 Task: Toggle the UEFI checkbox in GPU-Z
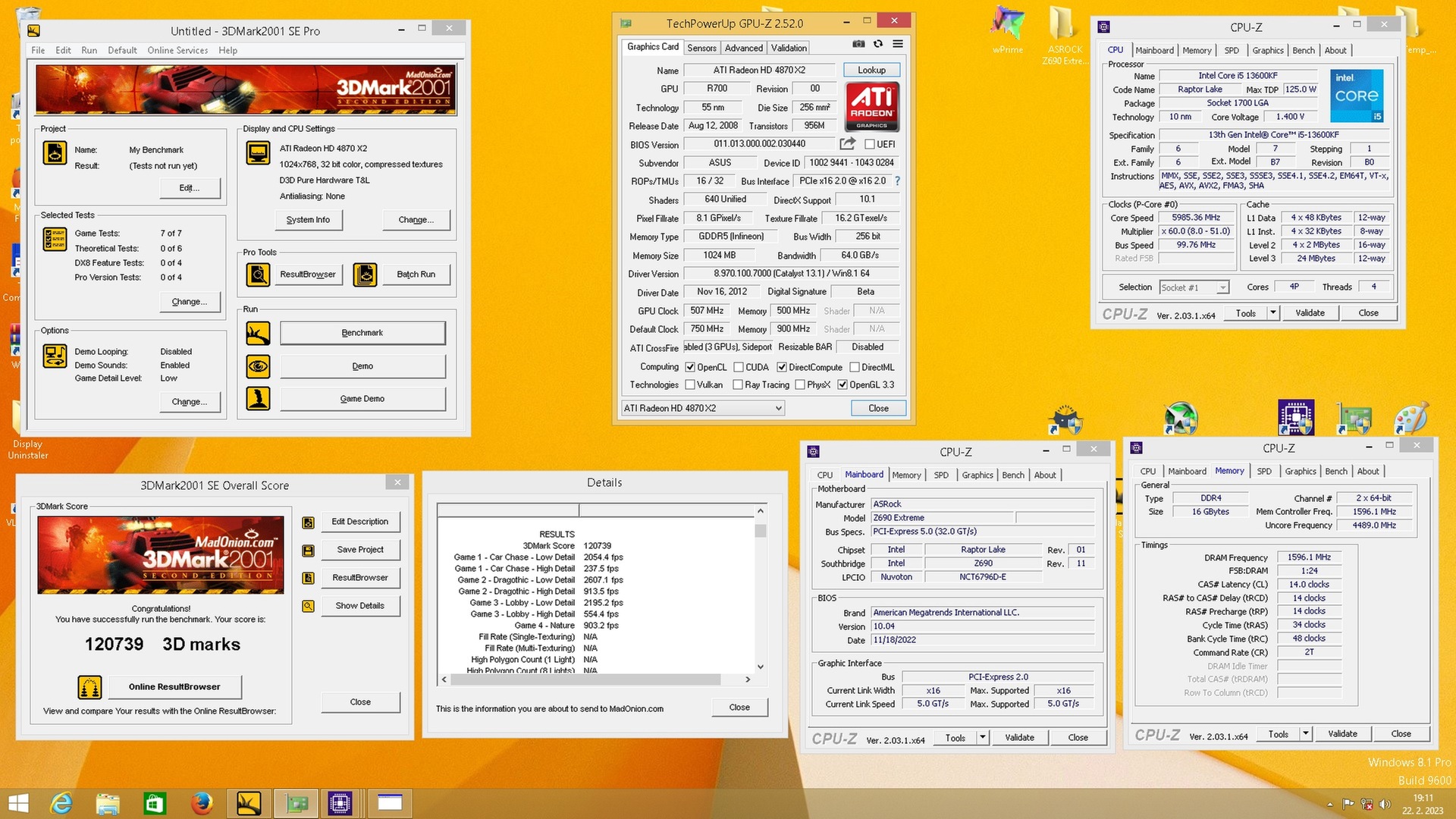tap(870, 144)
